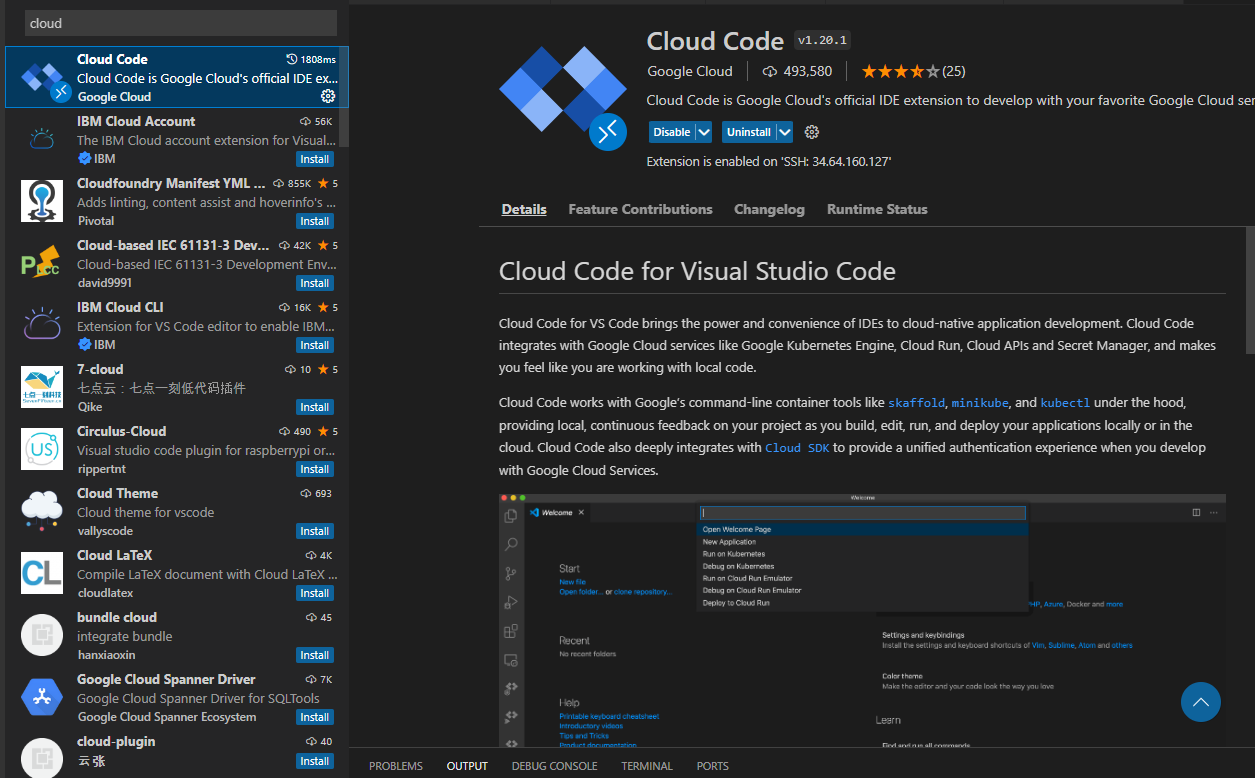Open the DEBUG CONSOLE panel tab
The height and width of the screenshot is (778, 1255).
click(x=554, y=766)
